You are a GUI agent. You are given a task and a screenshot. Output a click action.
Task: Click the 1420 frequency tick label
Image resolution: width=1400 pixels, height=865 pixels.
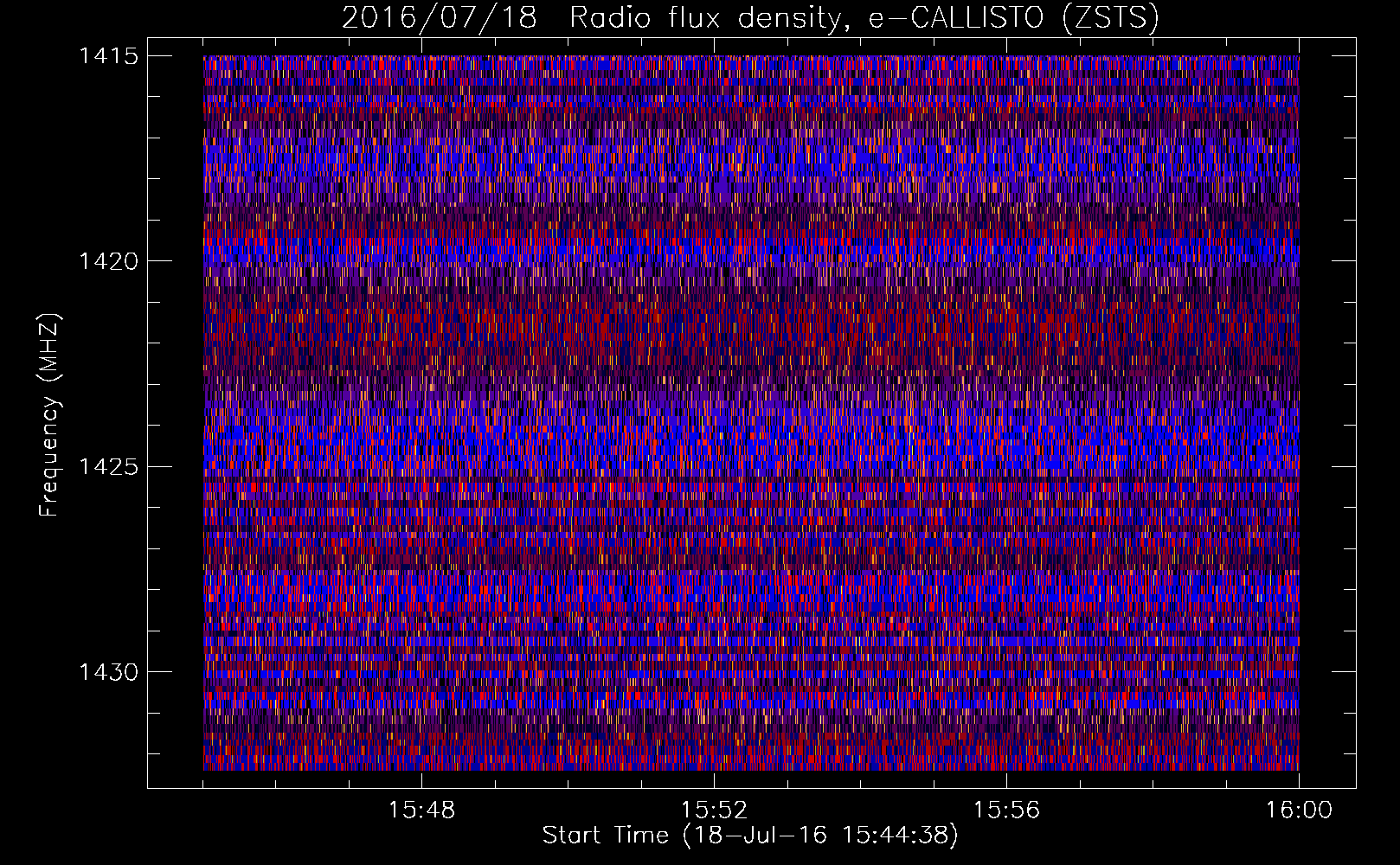pos(109,261)
